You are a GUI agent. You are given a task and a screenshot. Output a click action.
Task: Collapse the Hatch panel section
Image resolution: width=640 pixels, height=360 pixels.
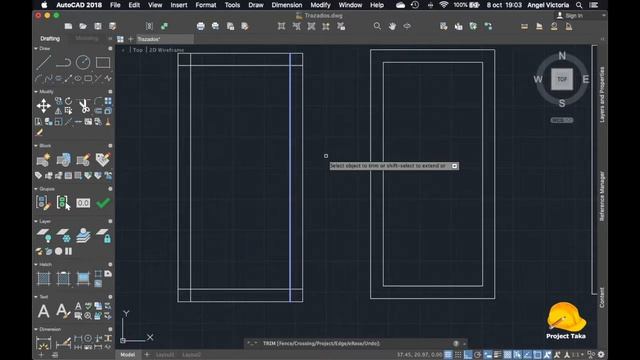(x=36, y=264)
